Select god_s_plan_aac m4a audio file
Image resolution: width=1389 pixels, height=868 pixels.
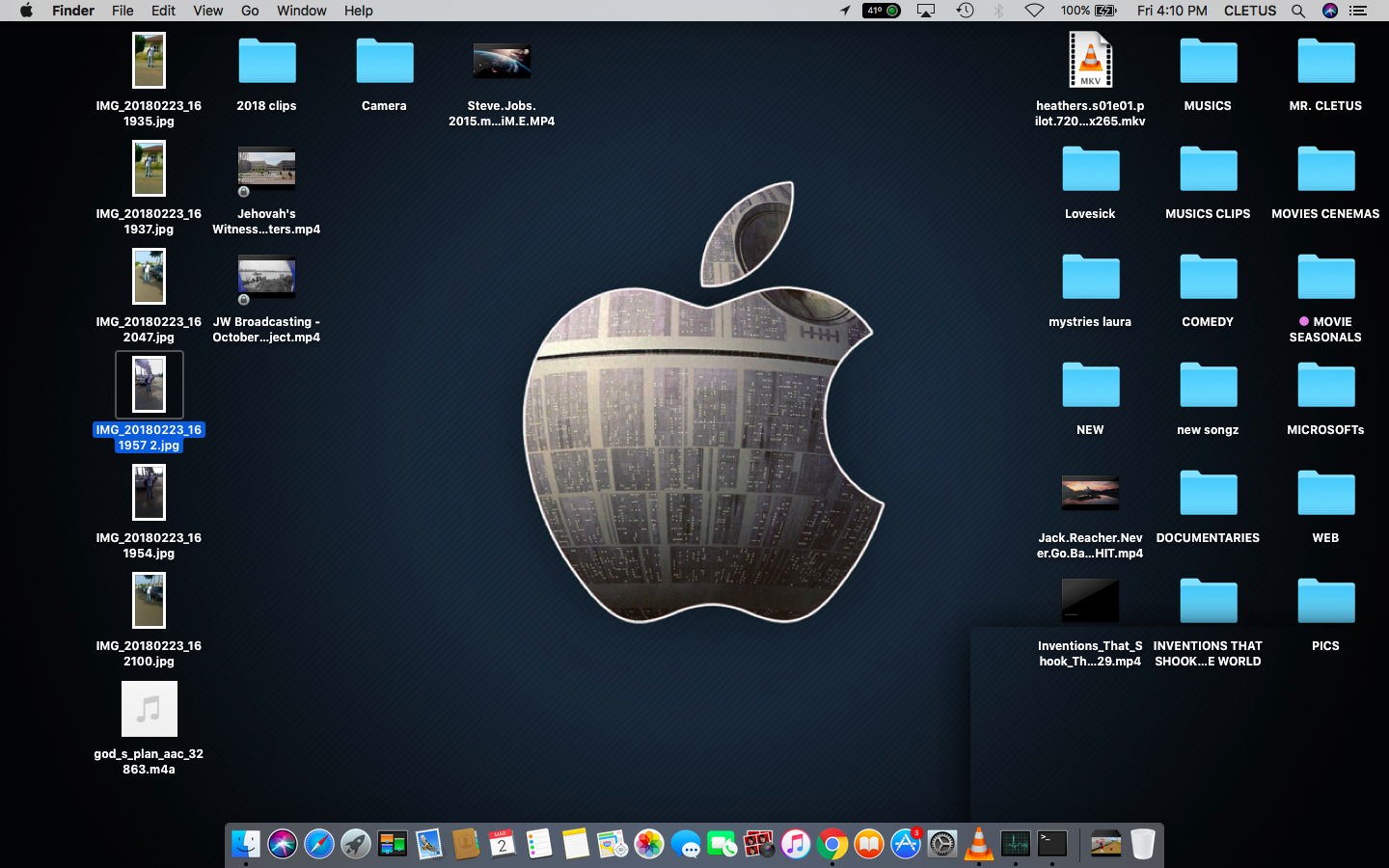[x=150, y=709]
